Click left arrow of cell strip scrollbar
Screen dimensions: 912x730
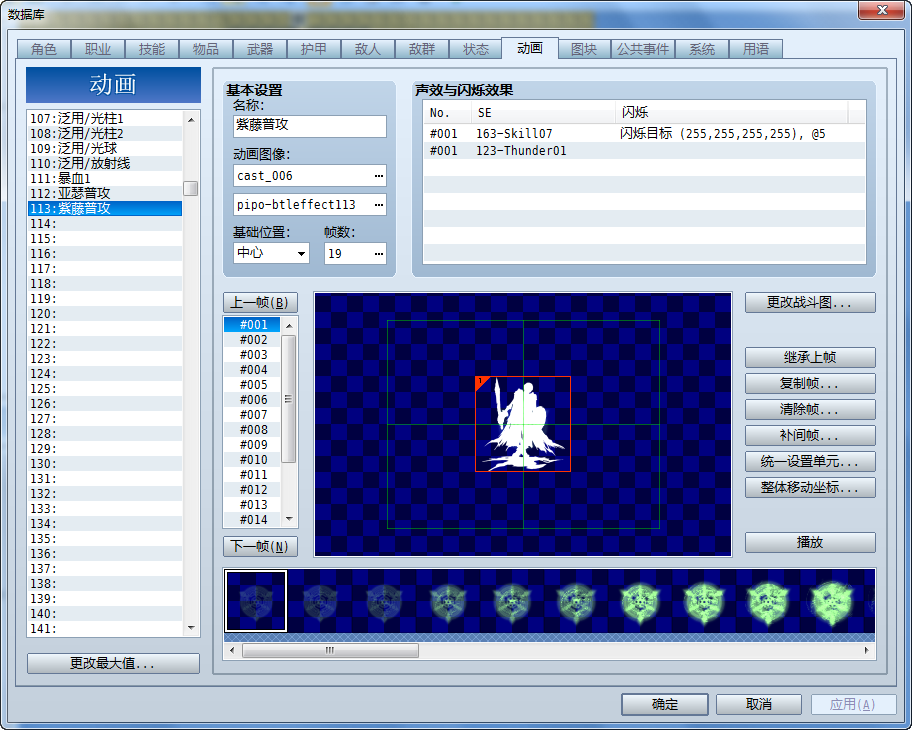coord(232,650)
